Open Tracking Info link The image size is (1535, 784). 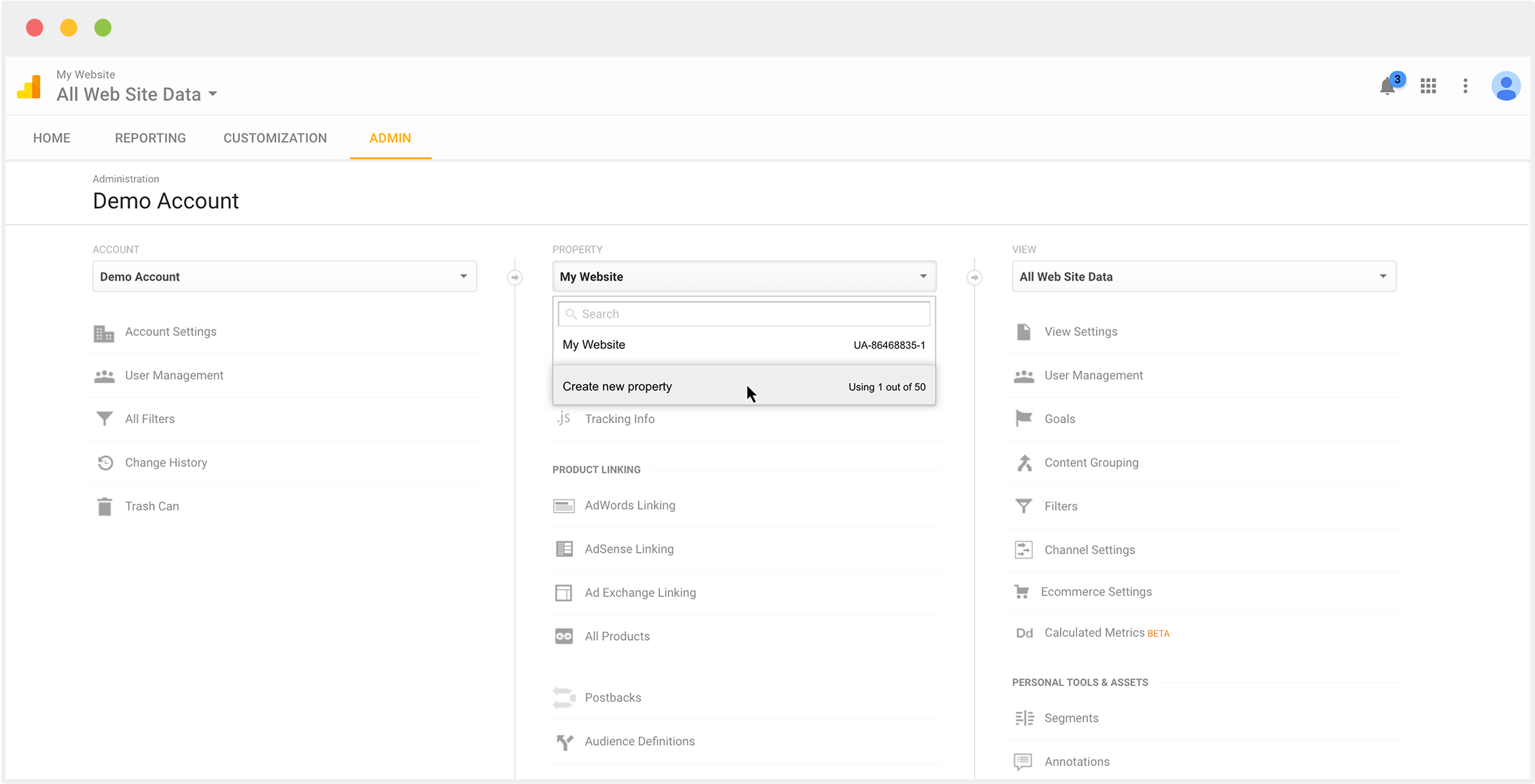620,419
